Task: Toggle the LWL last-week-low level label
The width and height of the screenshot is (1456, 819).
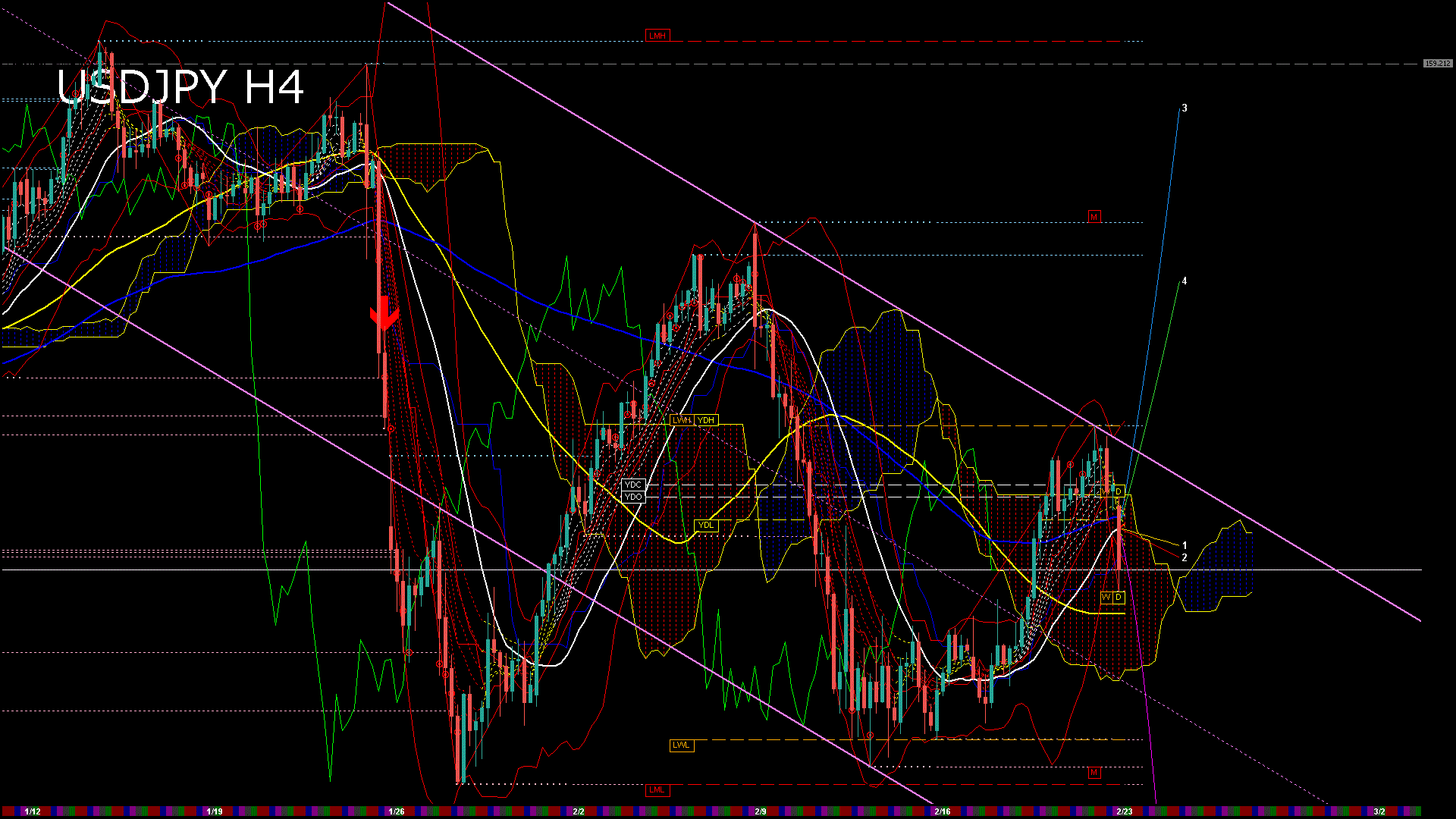Action: (682, 745)
